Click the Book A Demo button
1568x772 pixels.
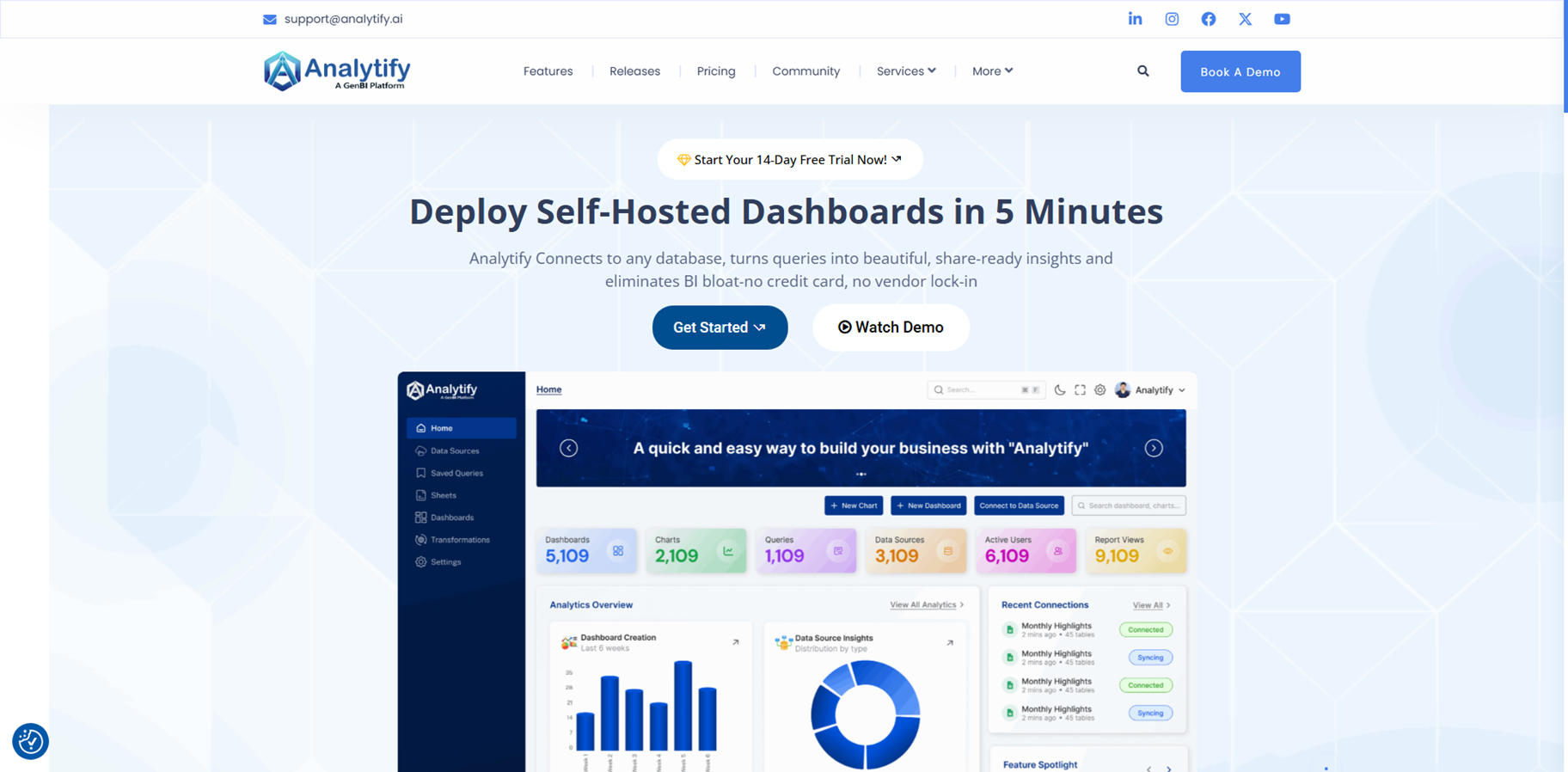coord(1240,71)
